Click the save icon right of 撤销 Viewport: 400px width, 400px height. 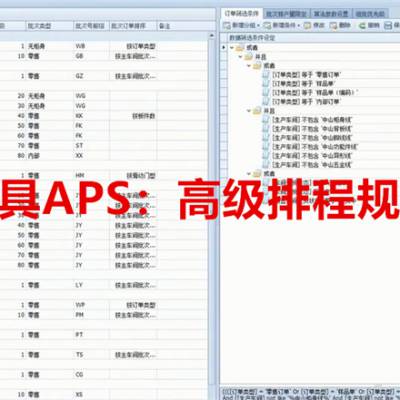pos(388,25)
